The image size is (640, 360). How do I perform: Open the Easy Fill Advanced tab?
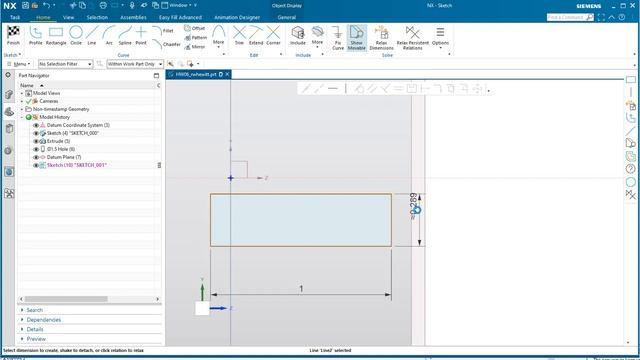coord(180,18)
